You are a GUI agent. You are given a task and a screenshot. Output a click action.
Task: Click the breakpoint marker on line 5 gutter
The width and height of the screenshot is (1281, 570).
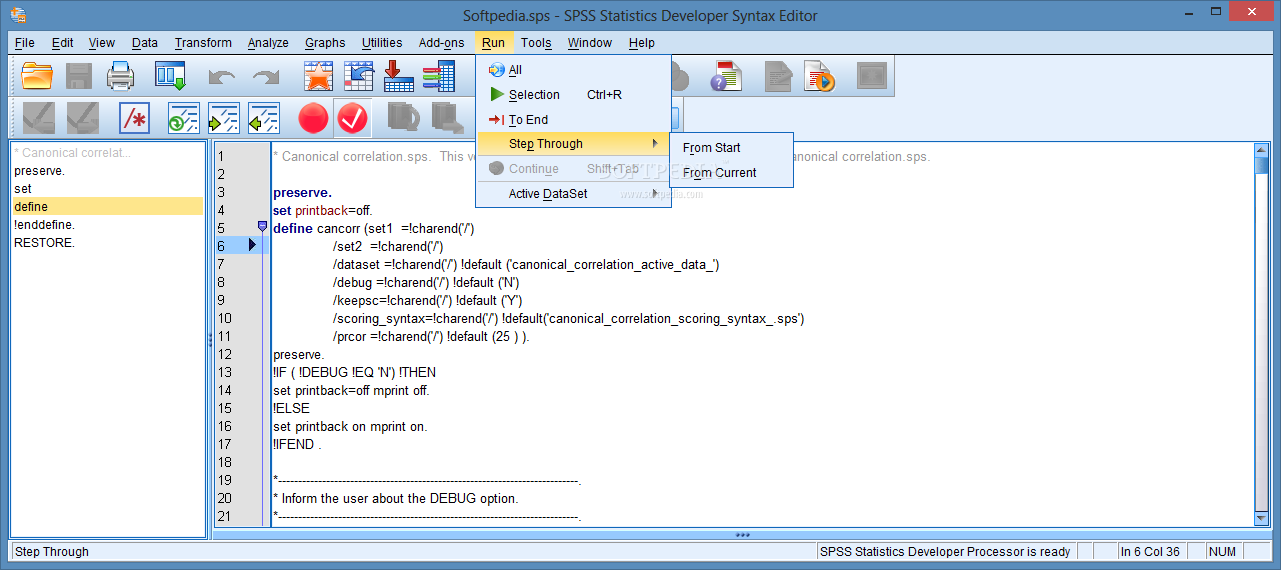click(x=262, y=227)
